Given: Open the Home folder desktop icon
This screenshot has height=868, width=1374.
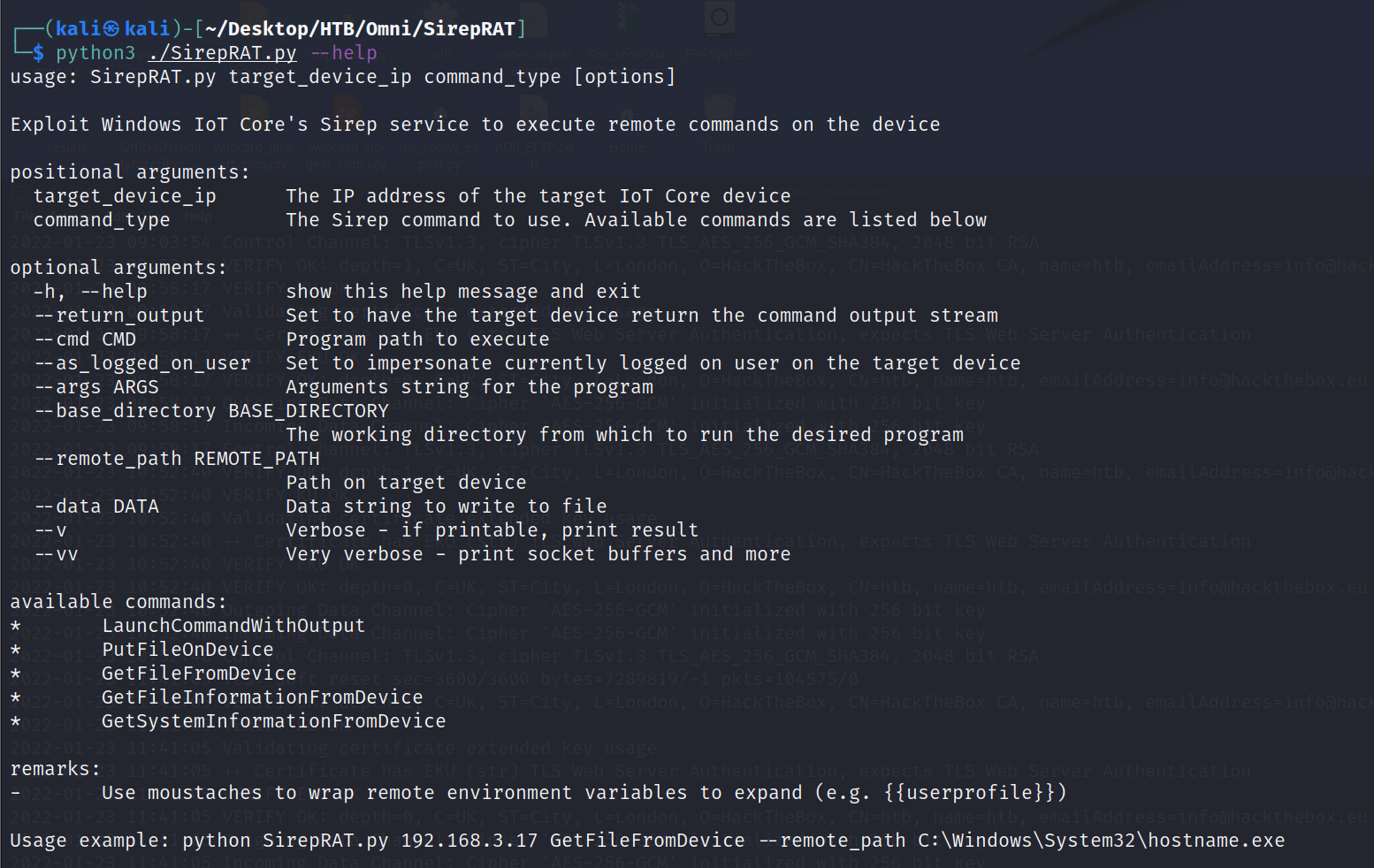Looking at the screenshot, I should (626, 124).
